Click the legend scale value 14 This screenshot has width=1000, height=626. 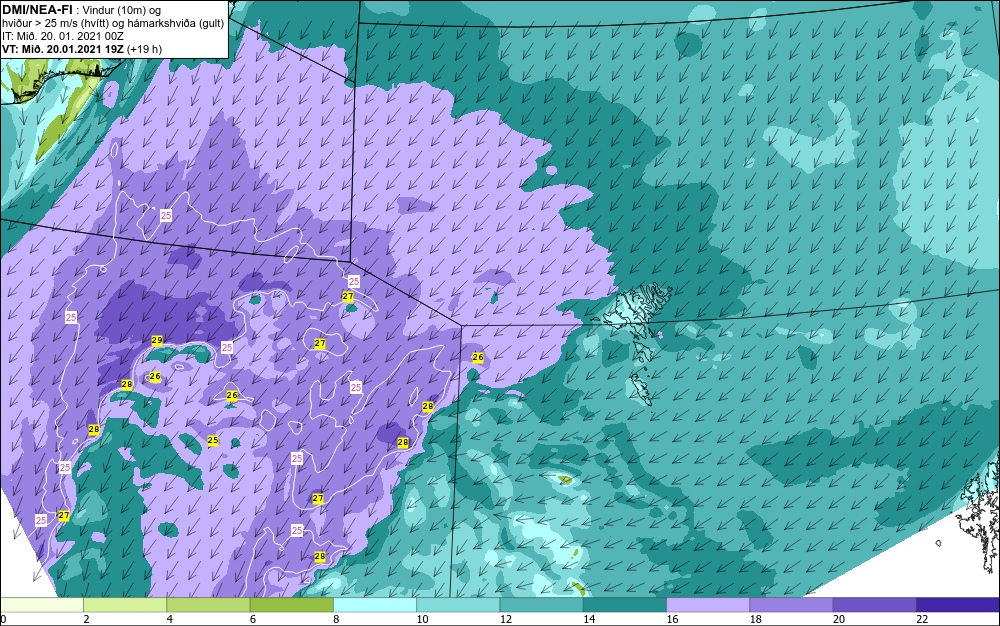[x=588, y=619]
